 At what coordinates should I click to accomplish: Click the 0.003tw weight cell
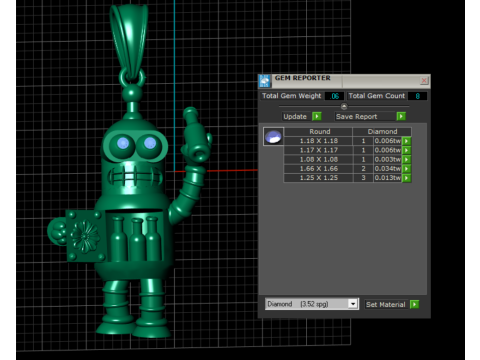(x=388, y=160)
